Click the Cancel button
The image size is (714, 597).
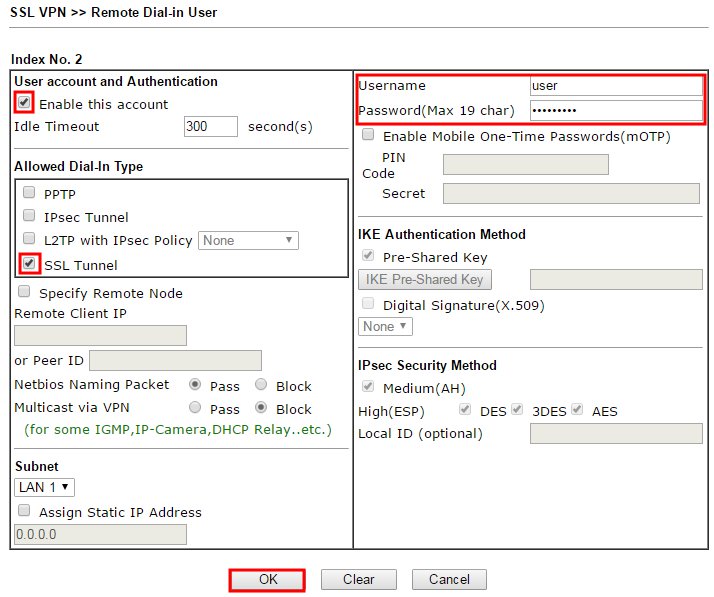pyautogui.click(x=449, y=580)
